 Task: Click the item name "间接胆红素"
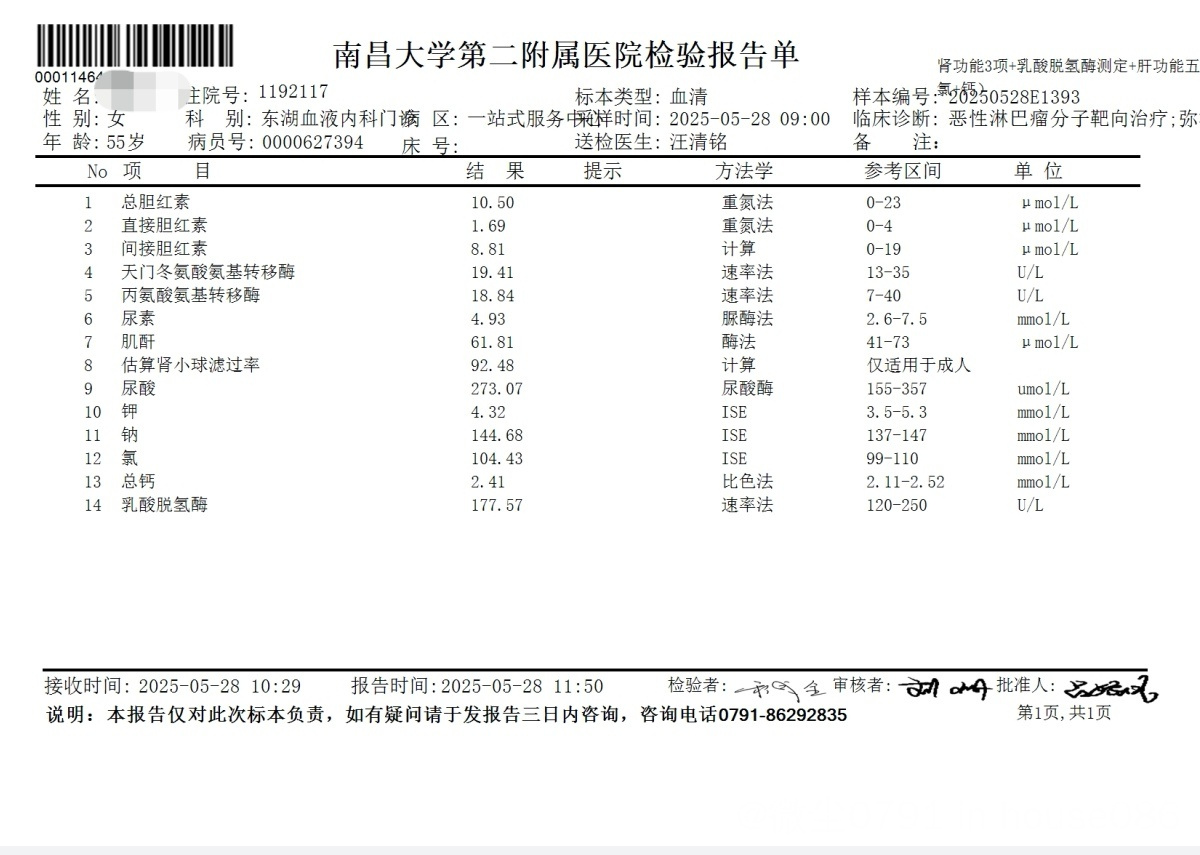(165, 249)
